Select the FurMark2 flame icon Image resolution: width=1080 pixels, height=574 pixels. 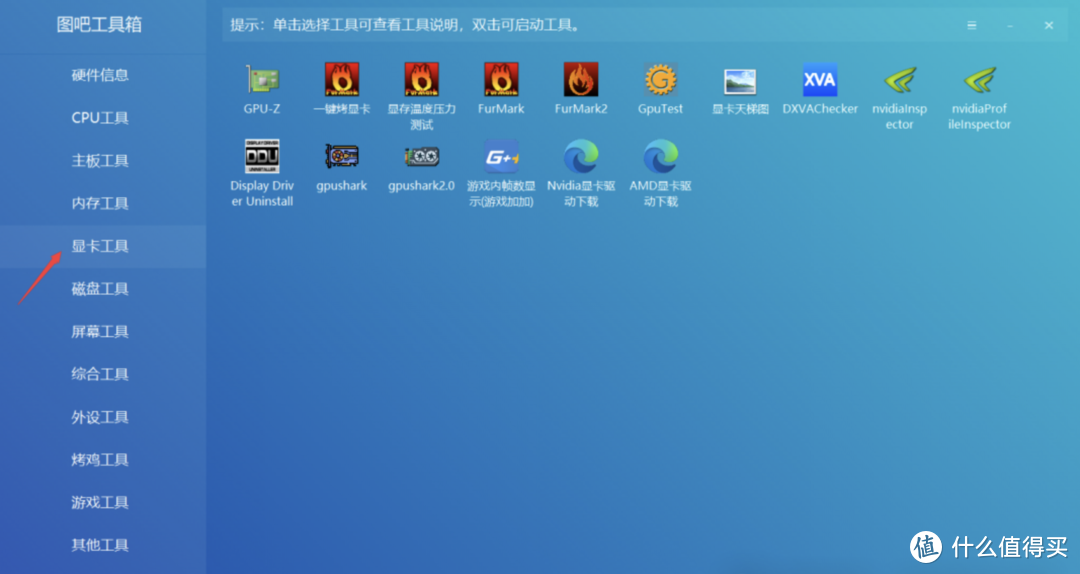click(581, 80)
